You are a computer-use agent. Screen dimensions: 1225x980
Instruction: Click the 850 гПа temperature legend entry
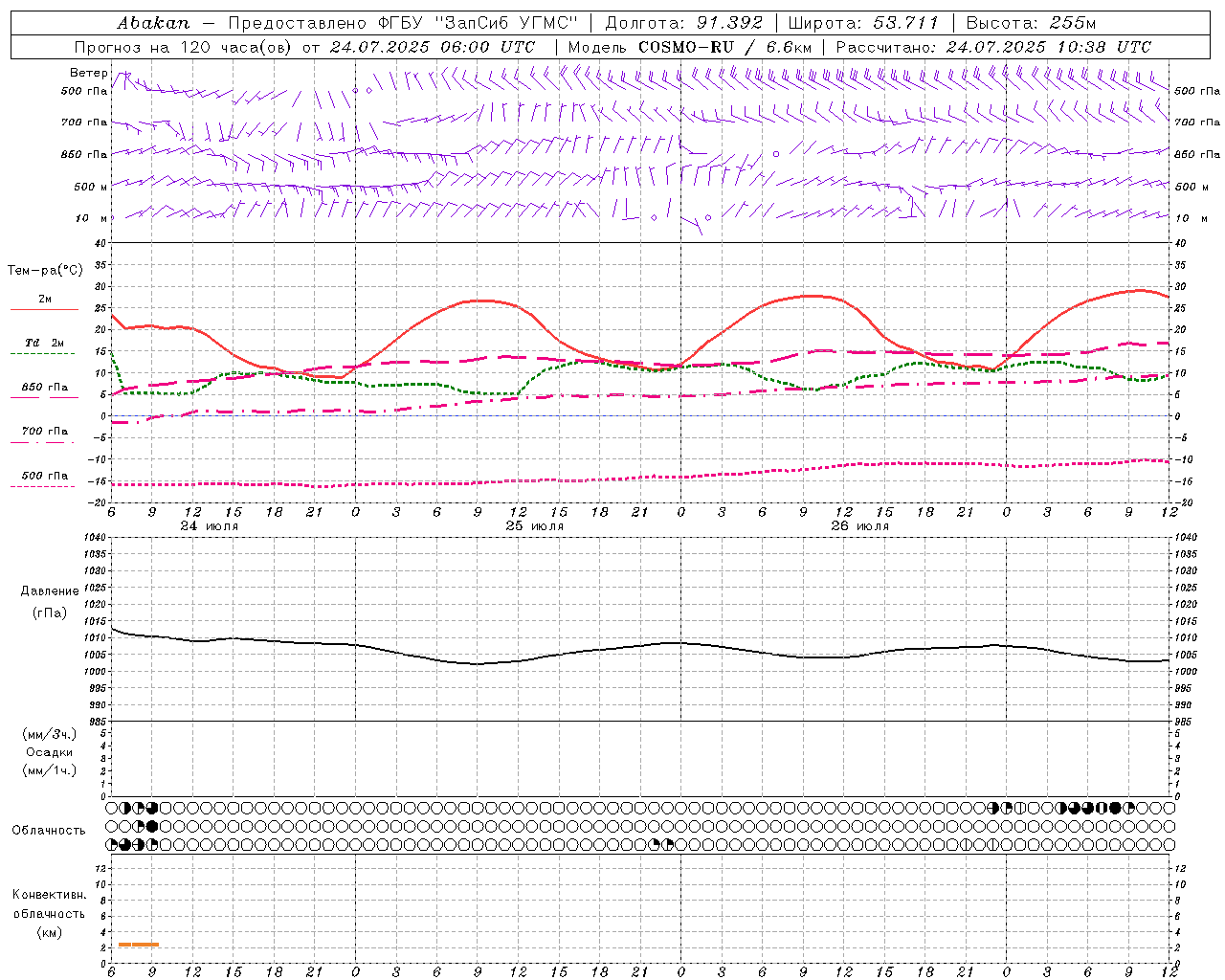pyautogui.click(x=45, y=388)
